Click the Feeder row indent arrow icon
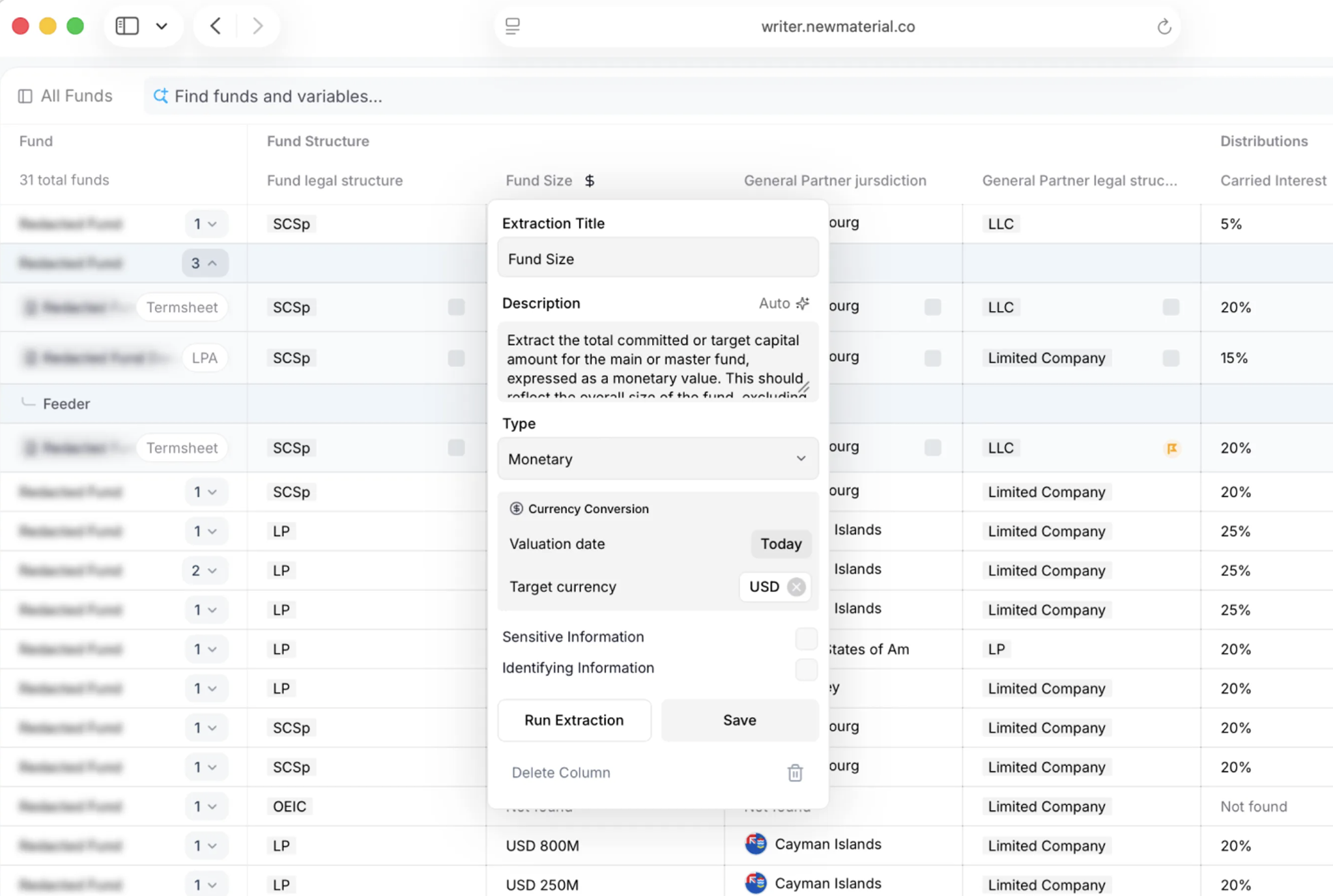This screenshot has height=896, width=1333. coord(27,402)
